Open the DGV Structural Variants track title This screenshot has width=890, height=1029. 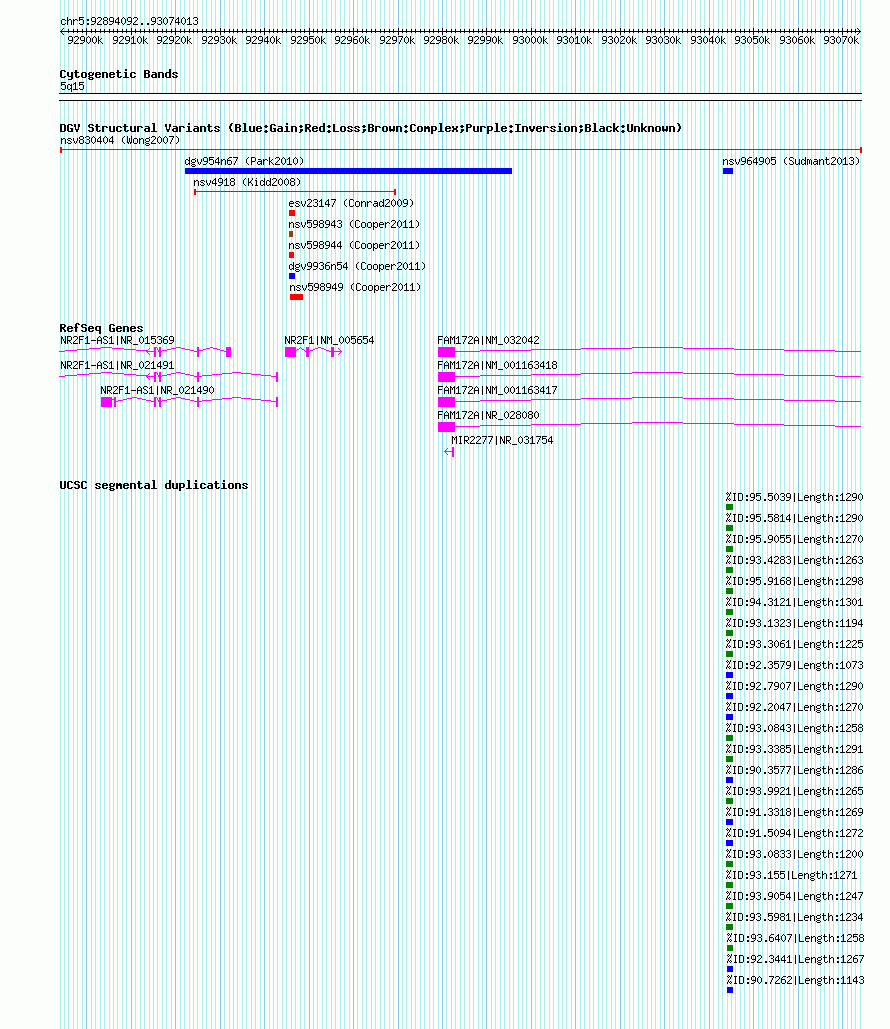click(370, 128)
